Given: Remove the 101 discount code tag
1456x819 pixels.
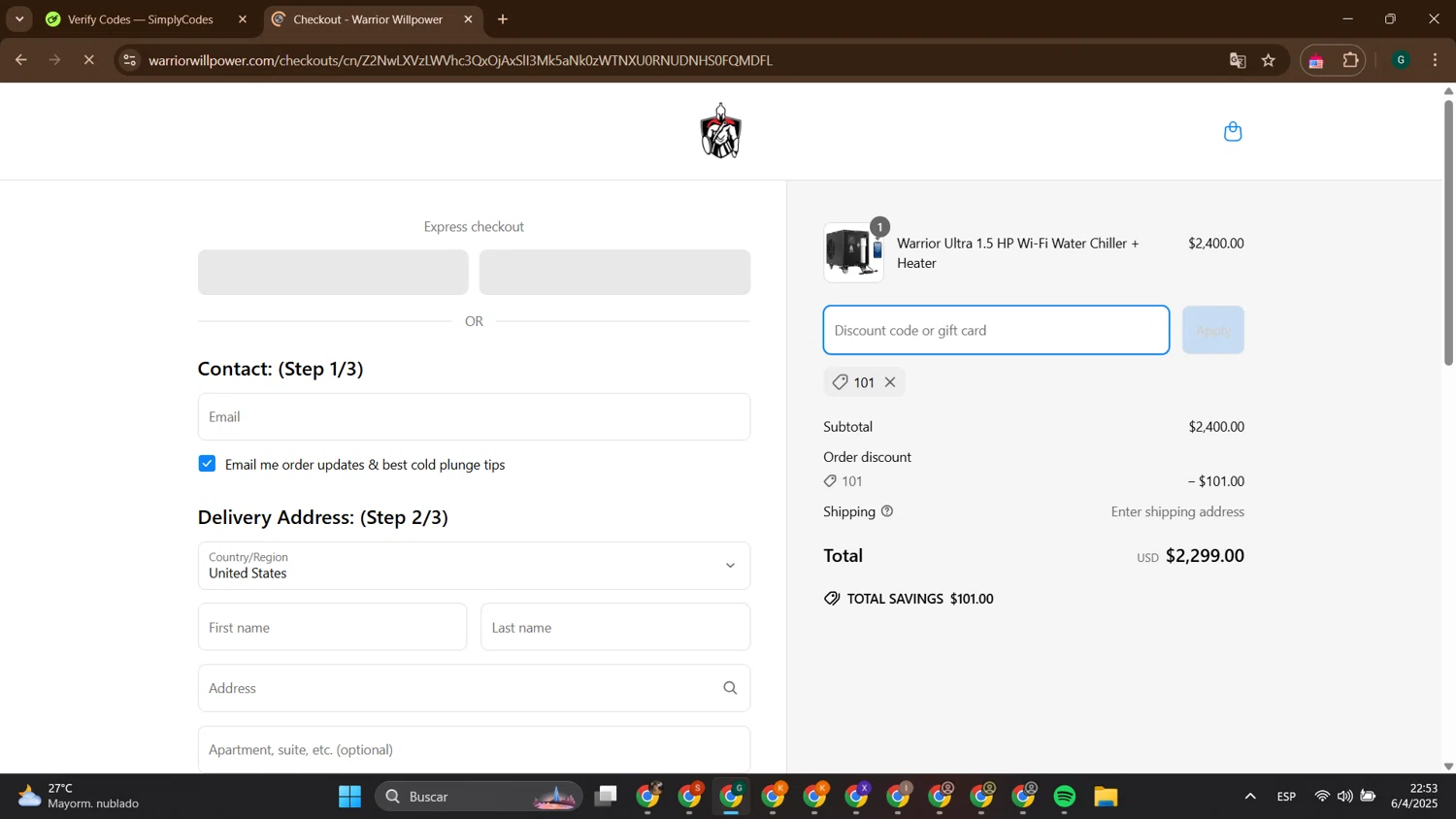Looking at the screenshot, I should point(890,382).
